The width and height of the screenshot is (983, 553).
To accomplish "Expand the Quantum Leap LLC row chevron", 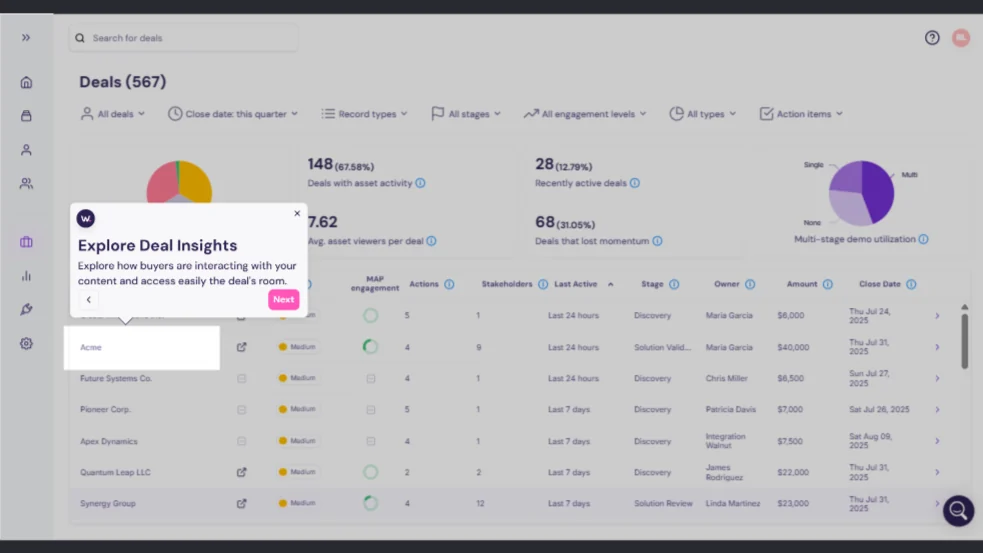I will pos(937,472).
